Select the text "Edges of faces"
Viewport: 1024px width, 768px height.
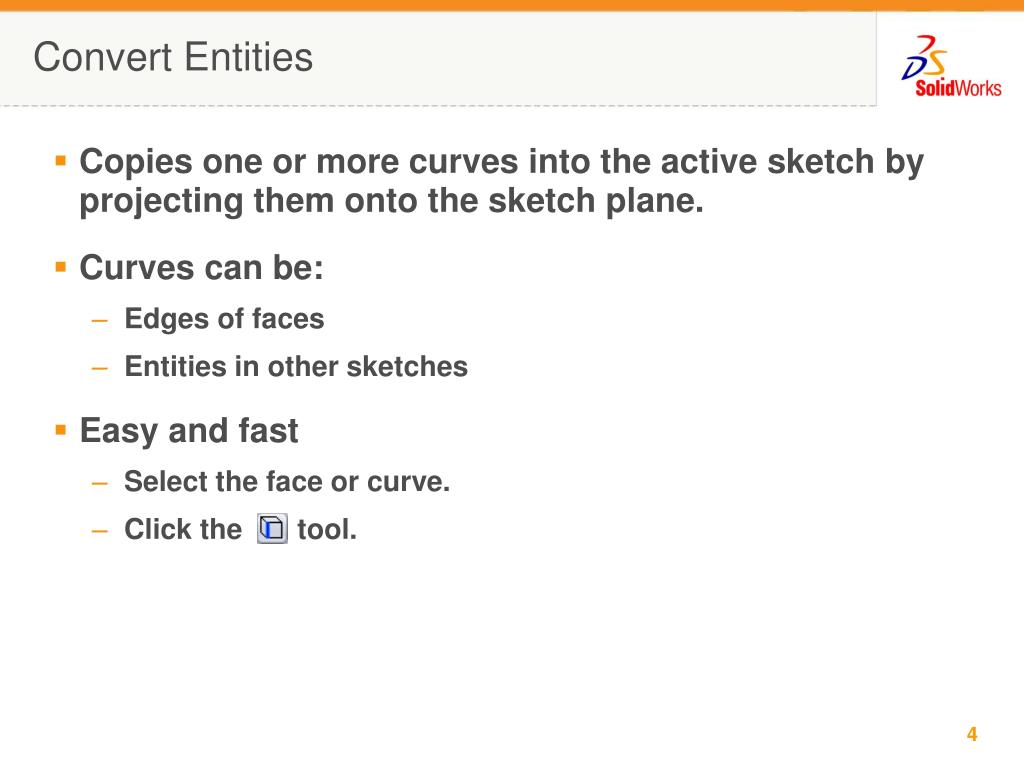224,319
